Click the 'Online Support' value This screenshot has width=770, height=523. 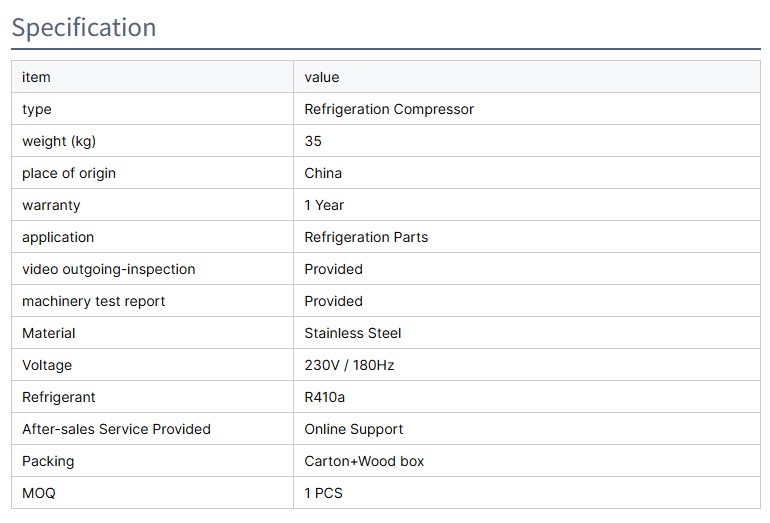tap(354, 429)
